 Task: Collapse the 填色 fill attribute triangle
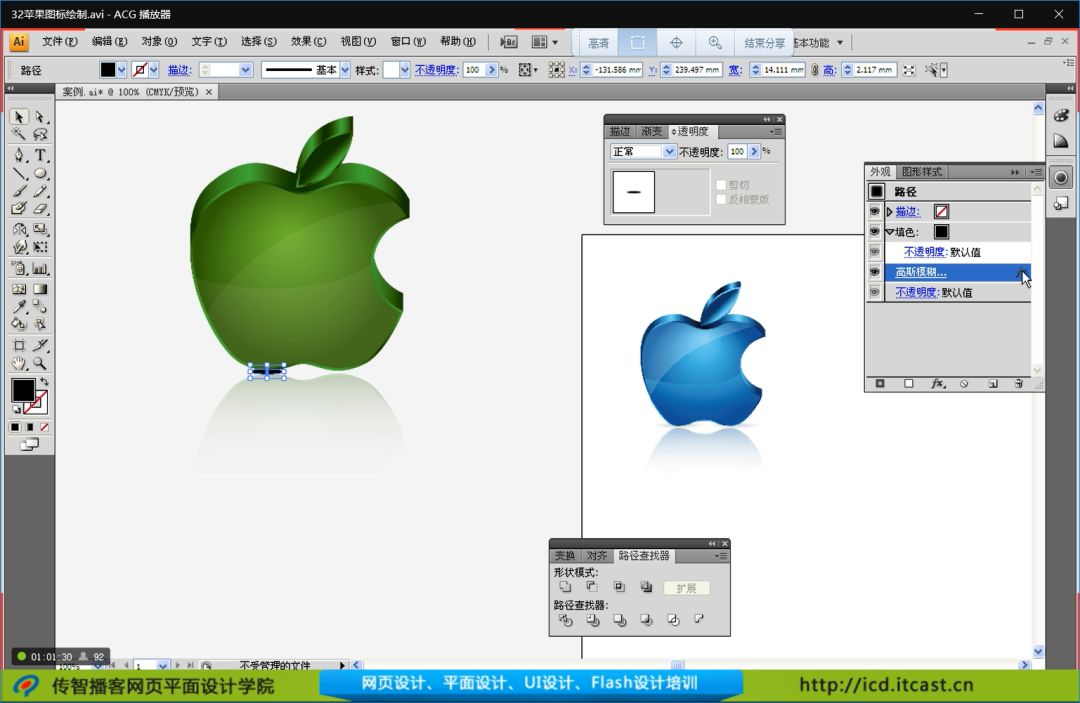[889, 232]
